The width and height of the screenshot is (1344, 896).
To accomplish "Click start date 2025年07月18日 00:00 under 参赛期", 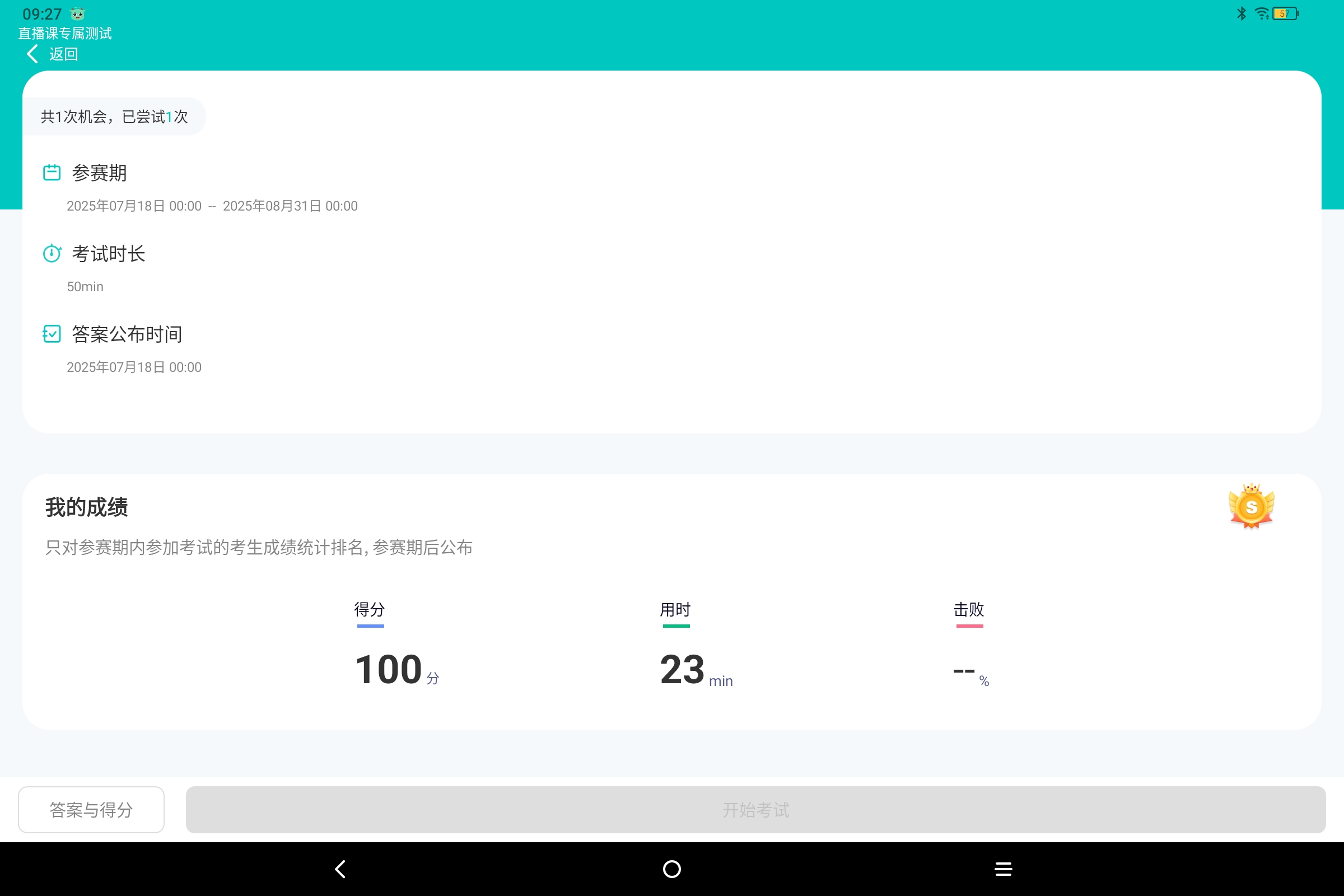I will tap(134, 206).
